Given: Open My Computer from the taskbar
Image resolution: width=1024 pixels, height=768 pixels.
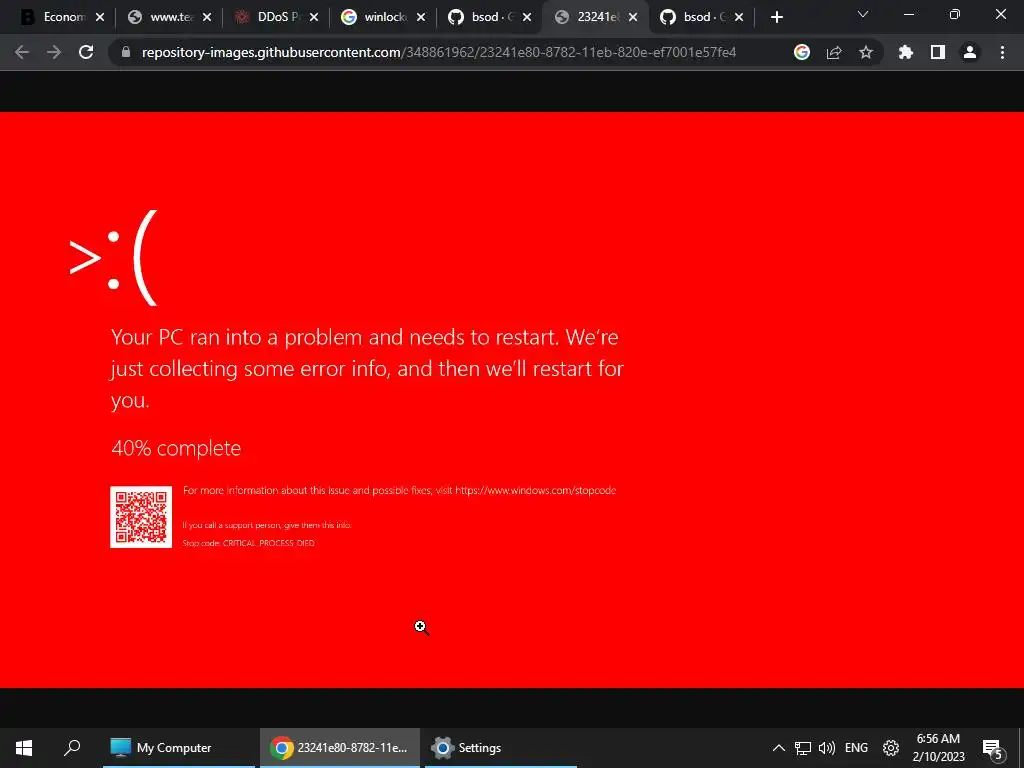Looking at the screenshot, I should point(178,748).
